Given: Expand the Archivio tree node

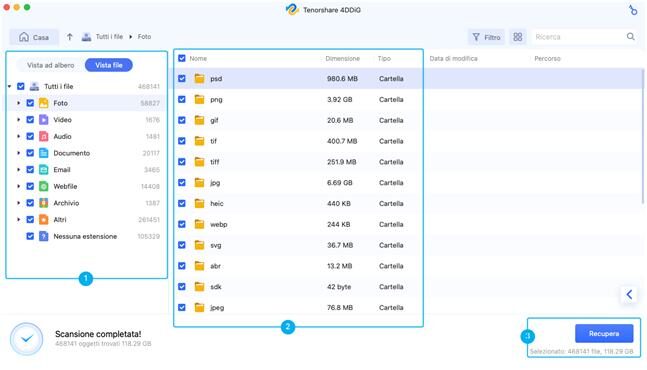Looking at the screenshot, I should tap(18, 203).
